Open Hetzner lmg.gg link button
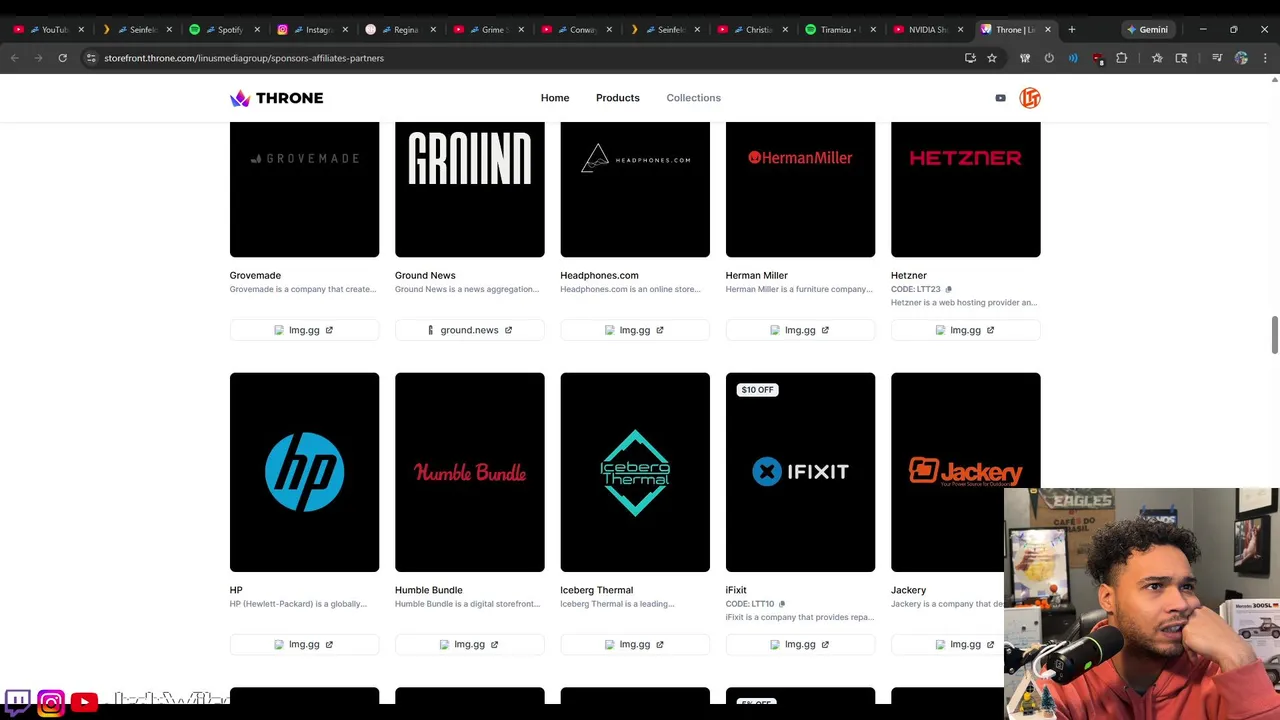1280x720 pixels. click(965, 330)
